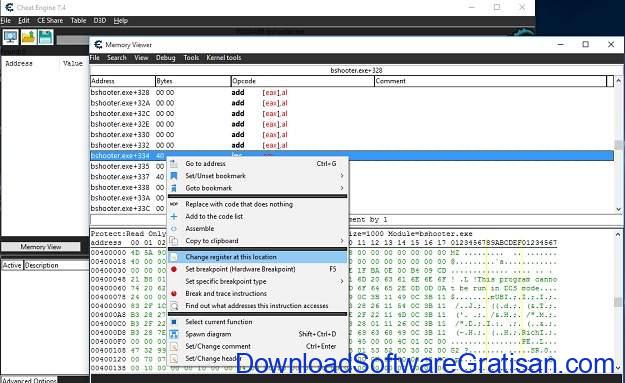Viewport: 625px width, 383px height.
Task: Expand the Goto bookmark submenu arrow
Action: pyautogui.click(x=342, y=188)
